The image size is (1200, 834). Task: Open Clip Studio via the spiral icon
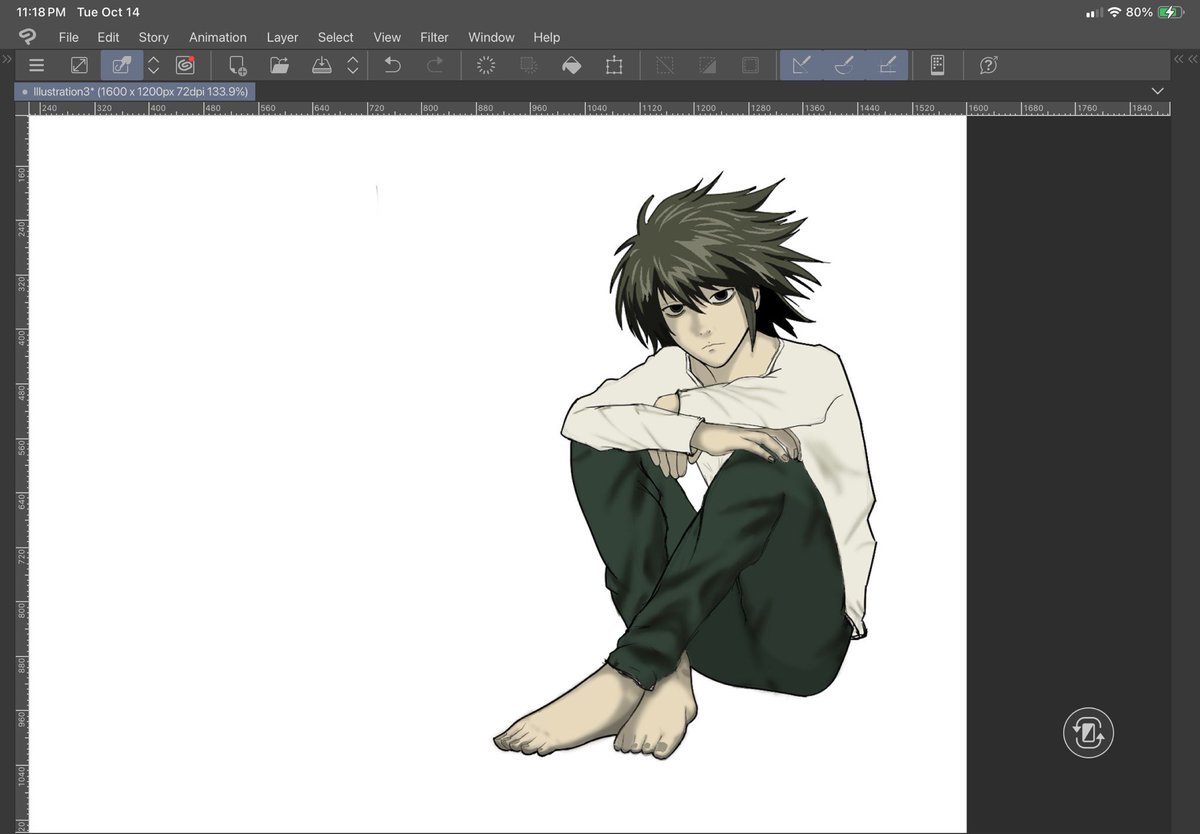click(x=185, y=65)
